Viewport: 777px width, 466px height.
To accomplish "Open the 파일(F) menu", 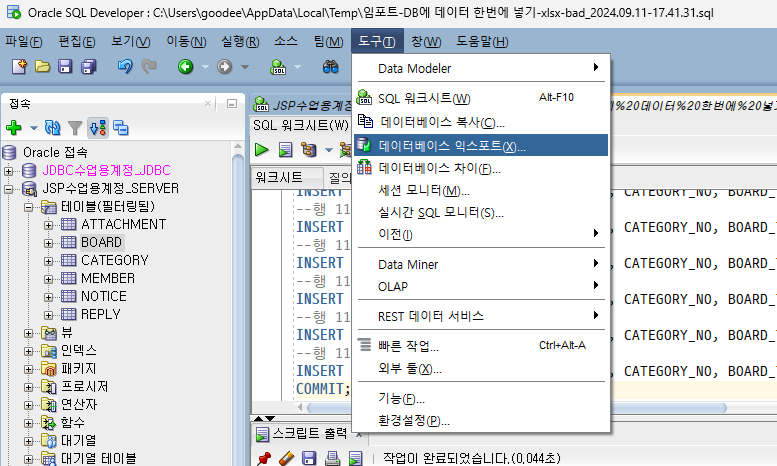I will [x=24, y=41].
